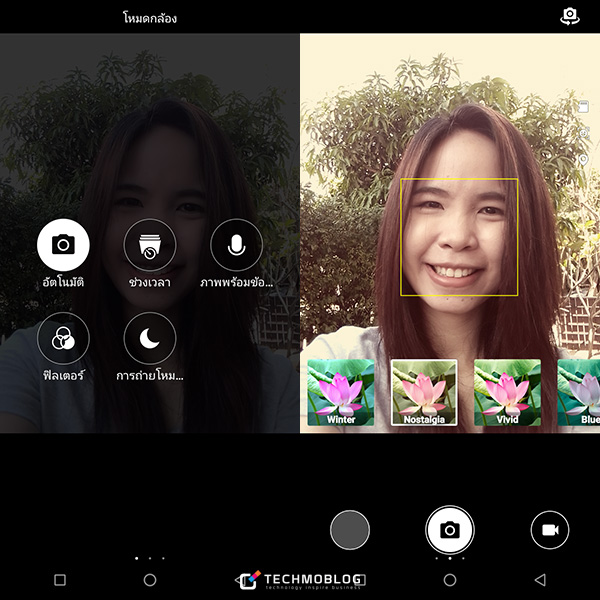Image resolution: width=600 pixels, height=600 pixels.
Task: Tap the storage card icon
Action: coord(583,106)
